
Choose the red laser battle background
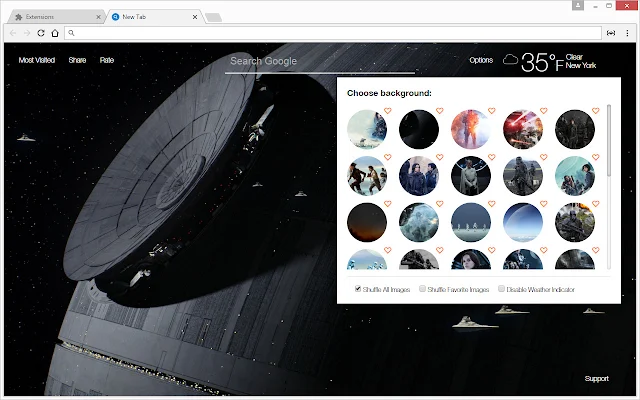(523, 129)
